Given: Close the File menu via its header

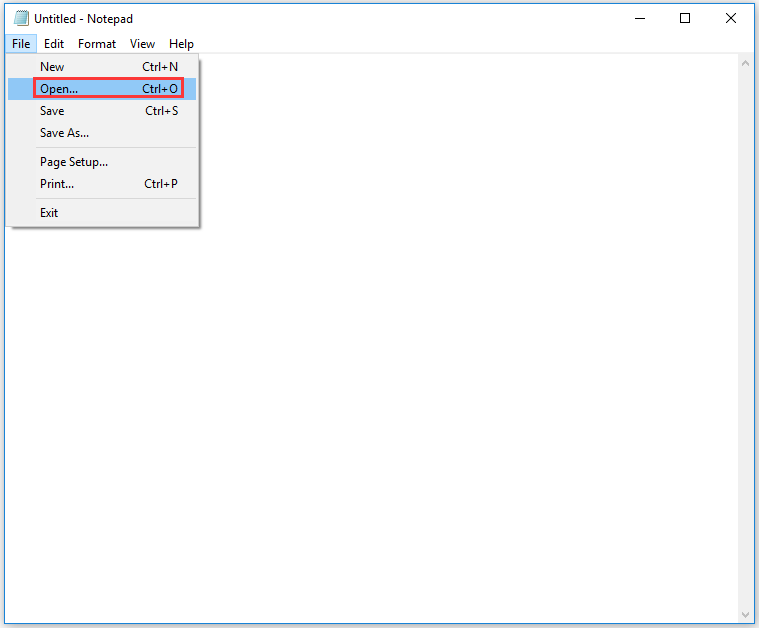Looking at the screenshot, I should pos(21,44).
